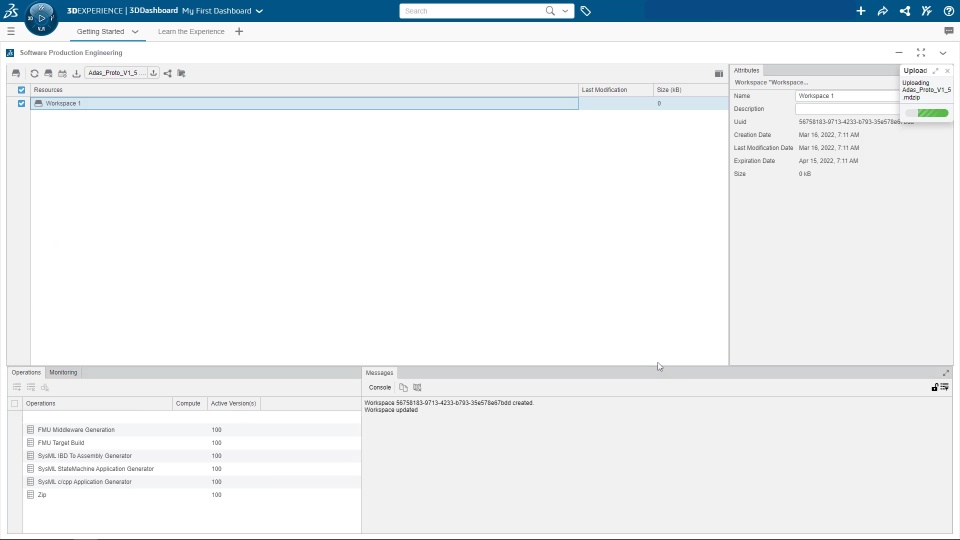Switch to the Getting Started tab
This screenshot has height=540, width=960.
pos(100,31)
